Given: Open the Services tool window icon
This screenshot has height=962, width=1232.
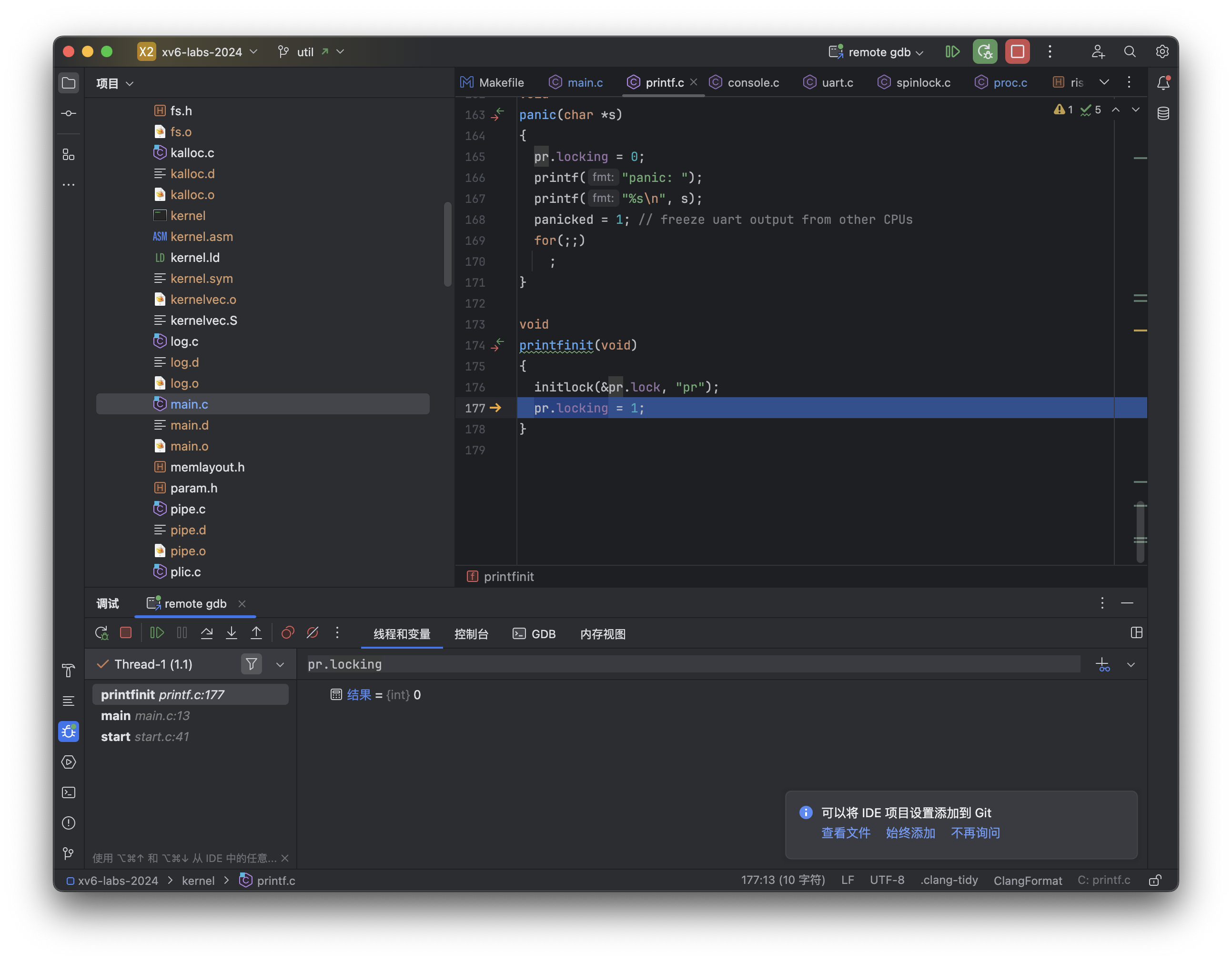Looking at the screenshot, I should pos(68,762).
